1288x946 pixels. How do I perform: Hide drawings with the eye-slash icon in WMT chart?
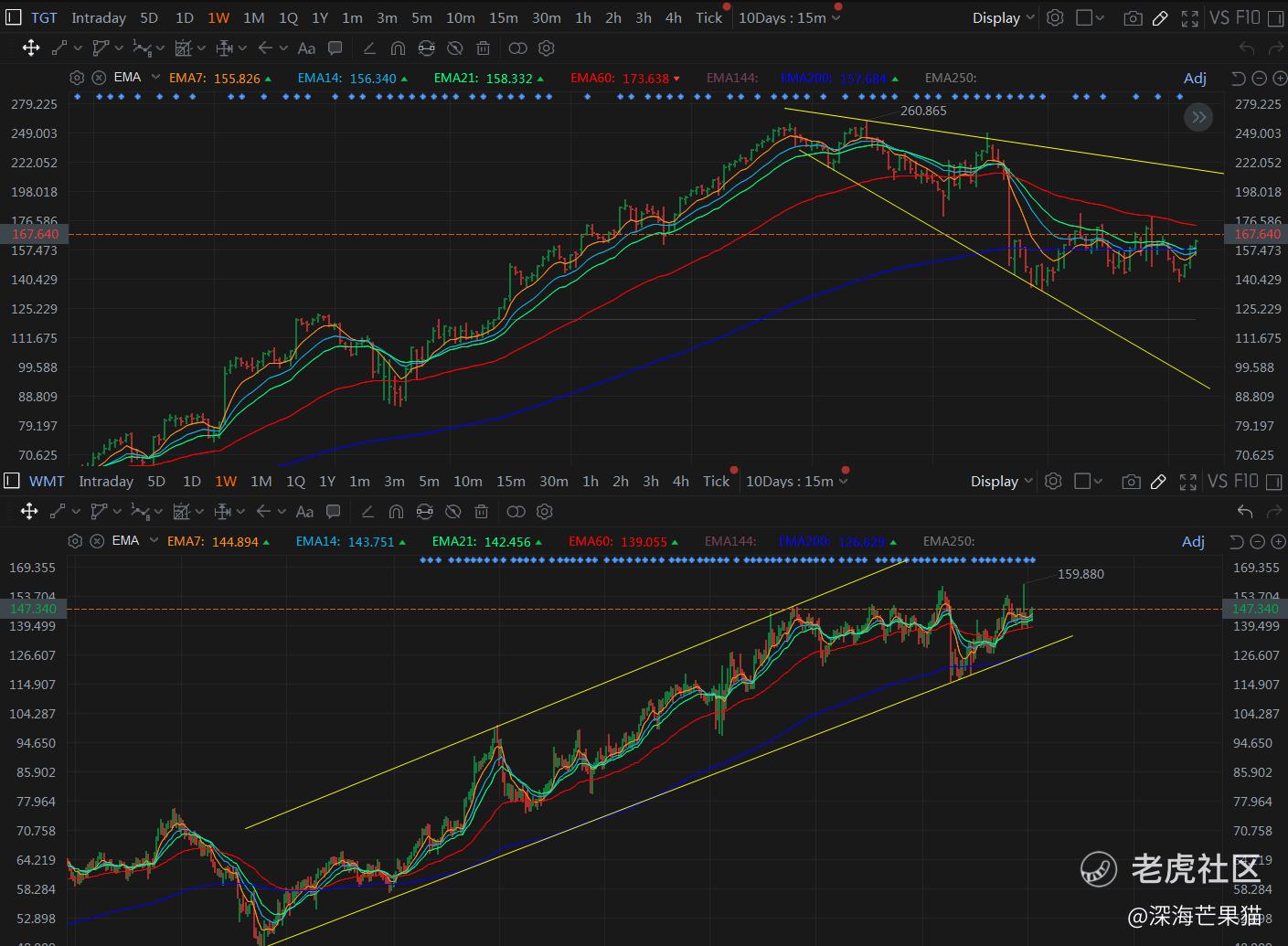coord(452,512)
